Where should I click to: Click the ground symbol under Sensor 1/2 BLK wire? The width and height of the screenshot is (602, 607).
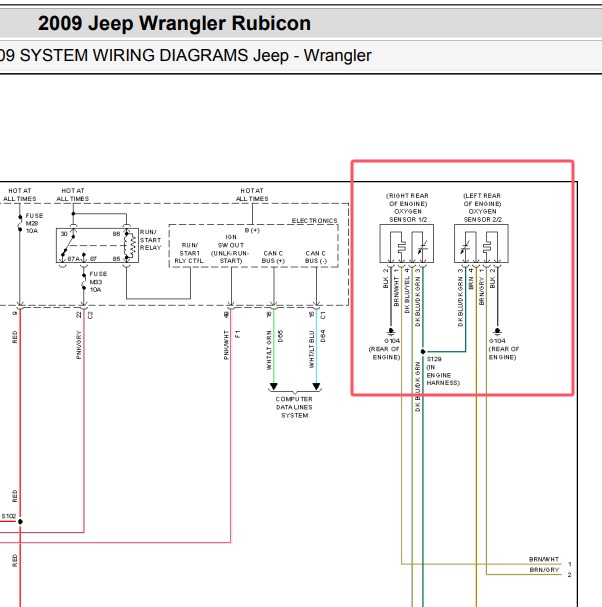pos(391,331)
